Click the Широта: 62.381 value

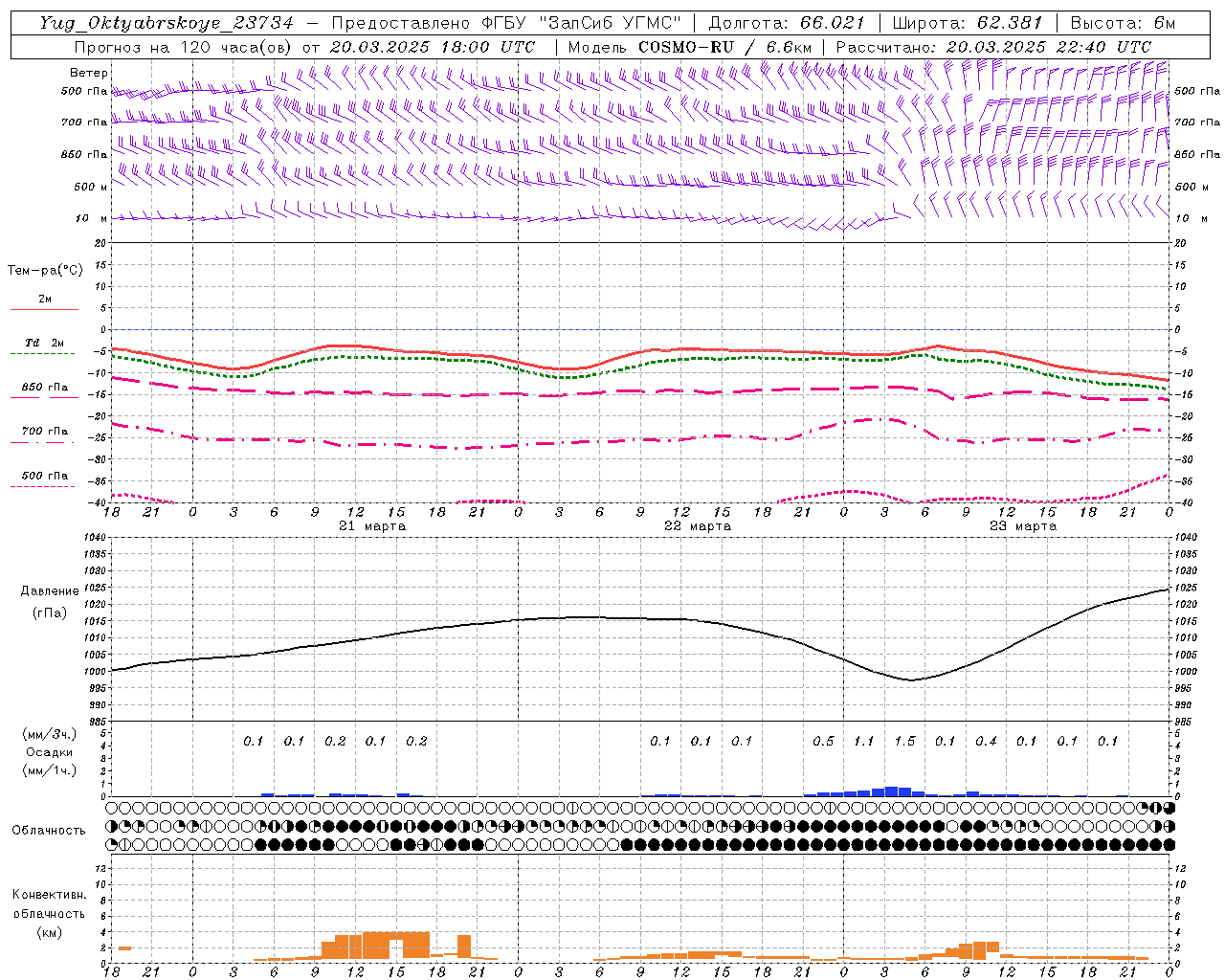(x=968, y=23)
